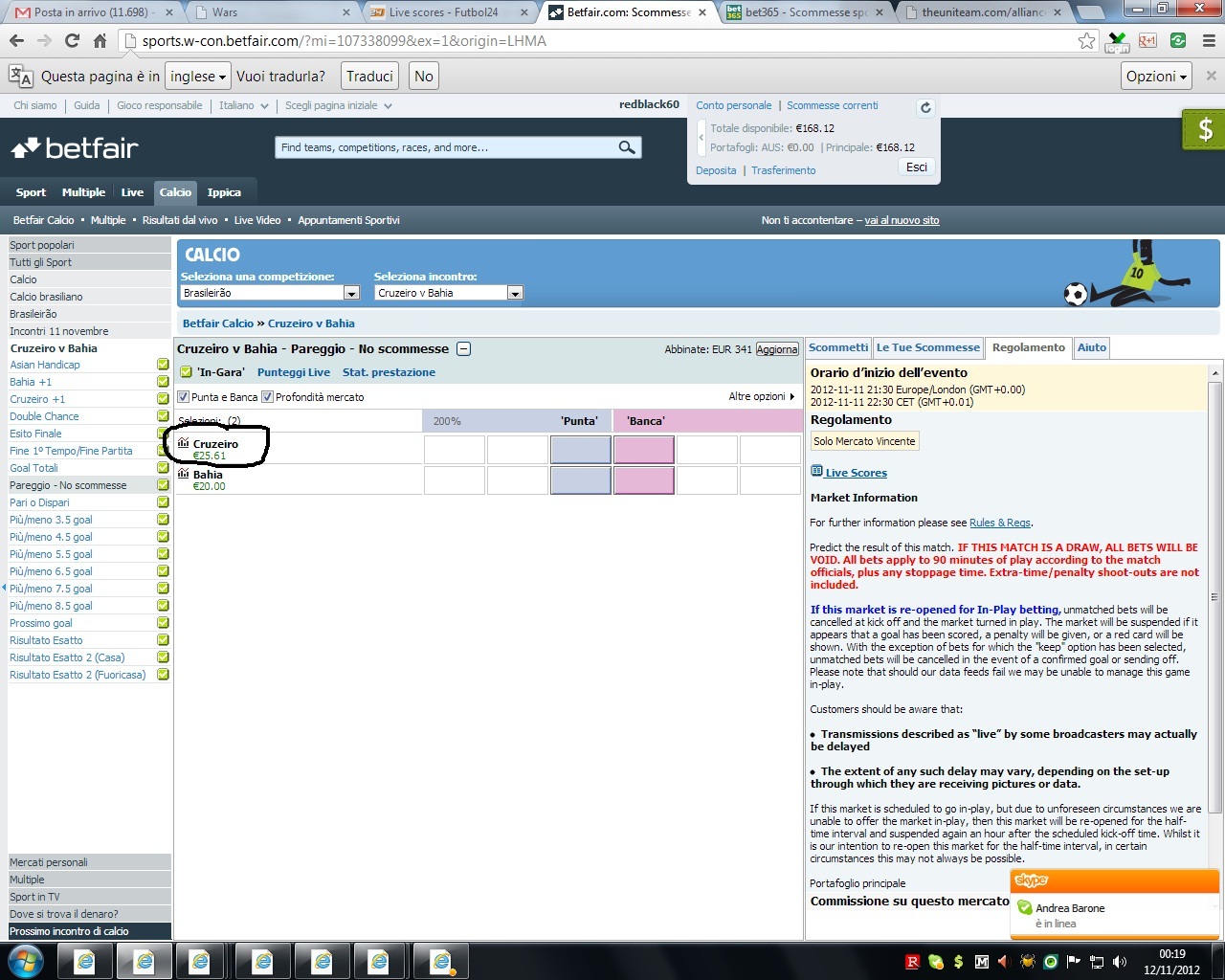Image resolution: width=1225 pixels, height=980 pixels.
Task: Open the inglese language dropdown
Action: coord(199,77)
